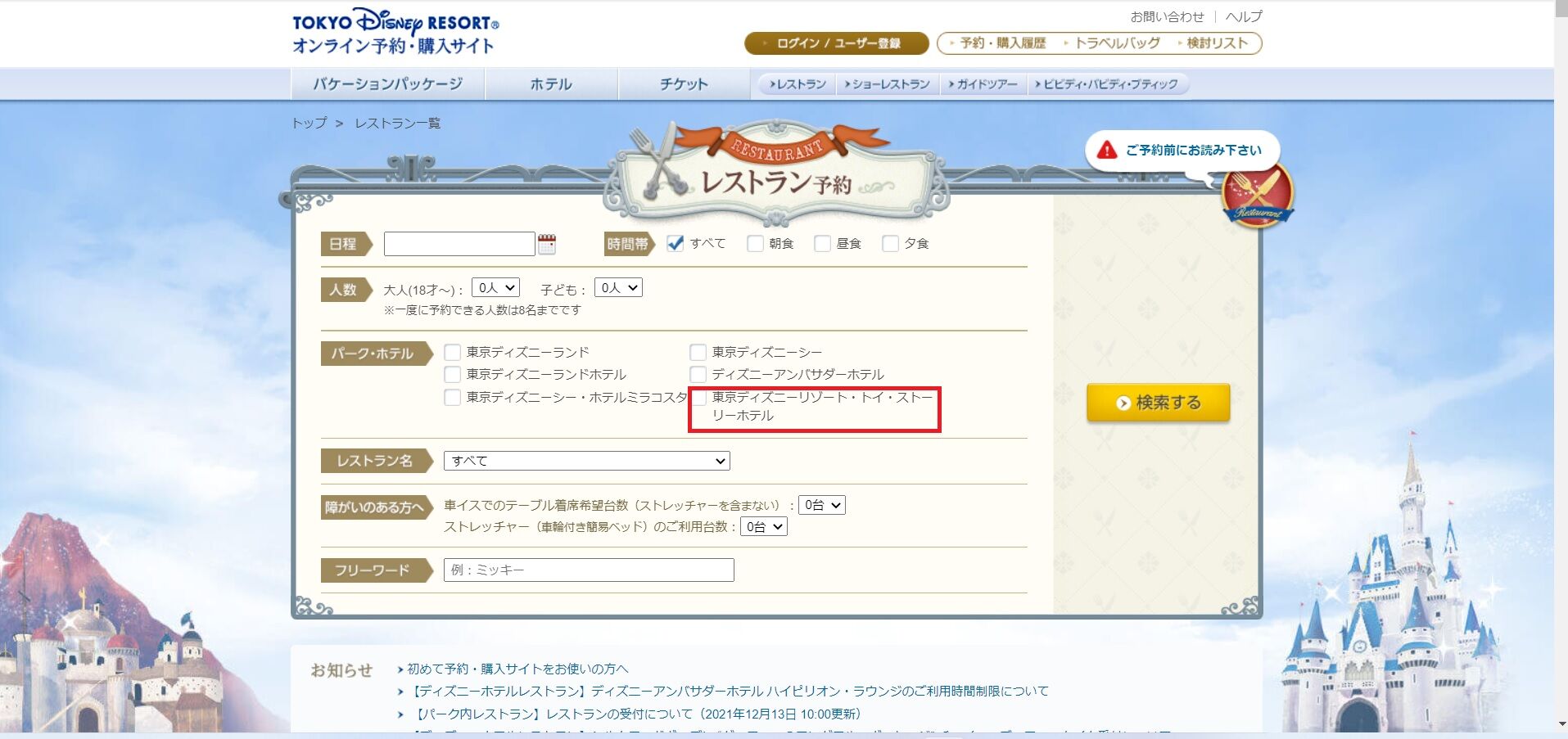Image resolution: width=1568 pixels, height=739 pixels.
Task: Open the children (子ども) count dropdown
Action: click(x=618, y=286)
